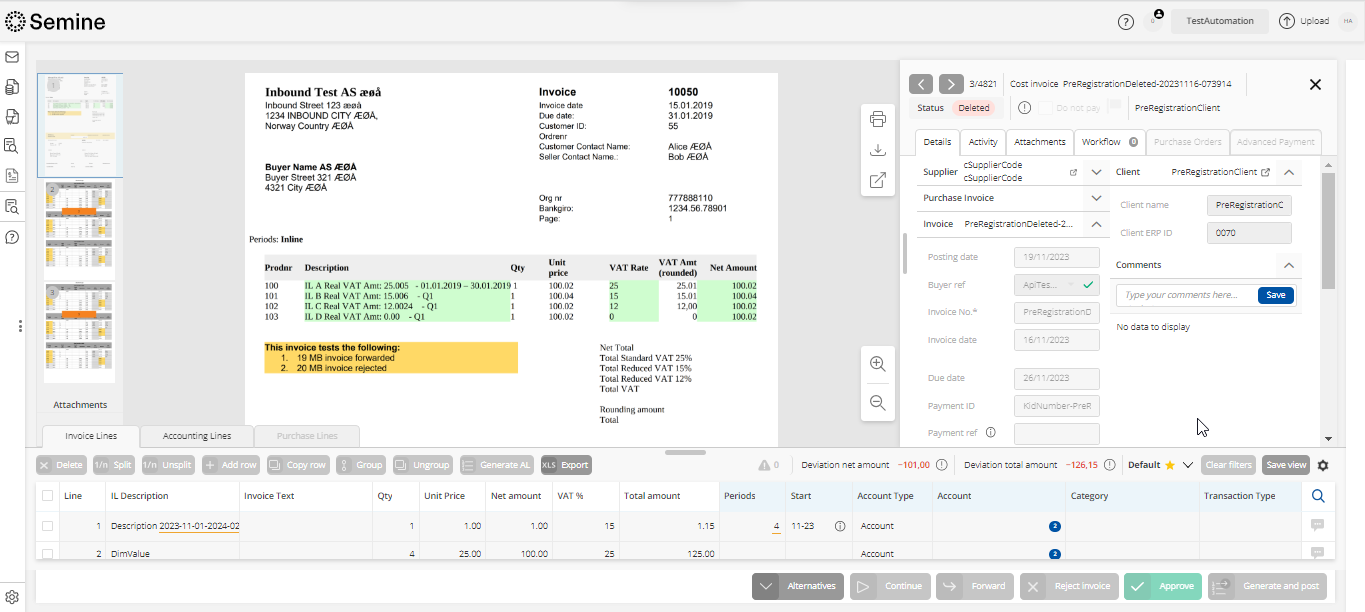Open the Attachments tab
This screenshot has height=612, width=1365.
(1040, 142)
